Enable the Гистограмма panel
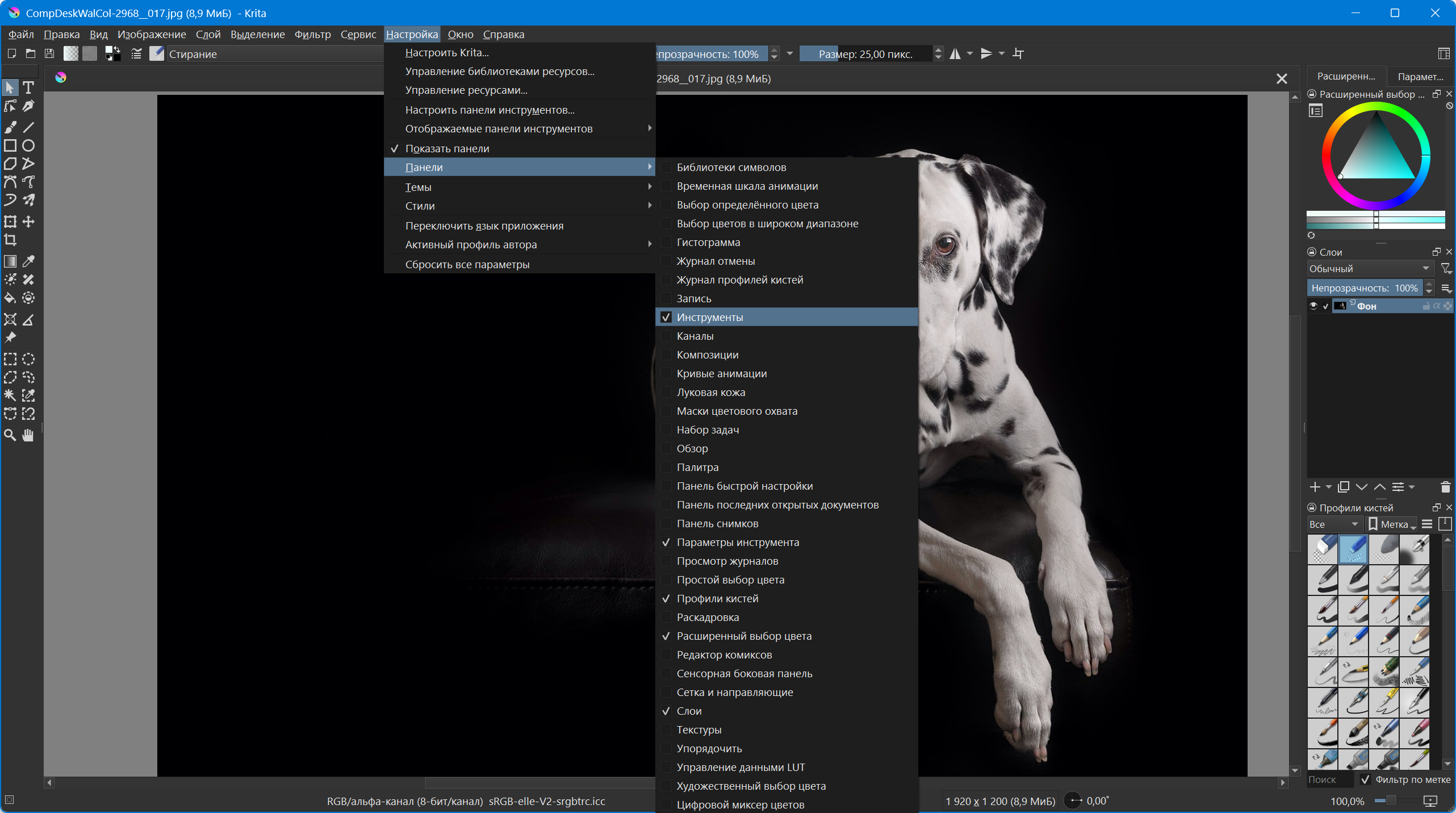This screenshot has height=813, width=1456. coord(708,242)
